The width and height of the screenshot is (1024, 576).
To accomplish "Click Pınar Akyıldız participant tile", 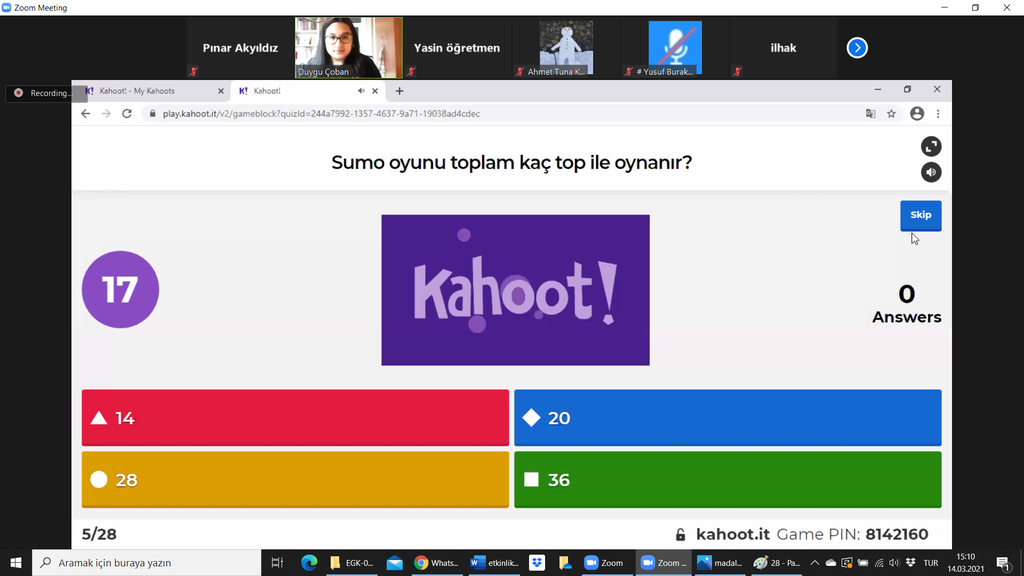I will click(240, 48).
